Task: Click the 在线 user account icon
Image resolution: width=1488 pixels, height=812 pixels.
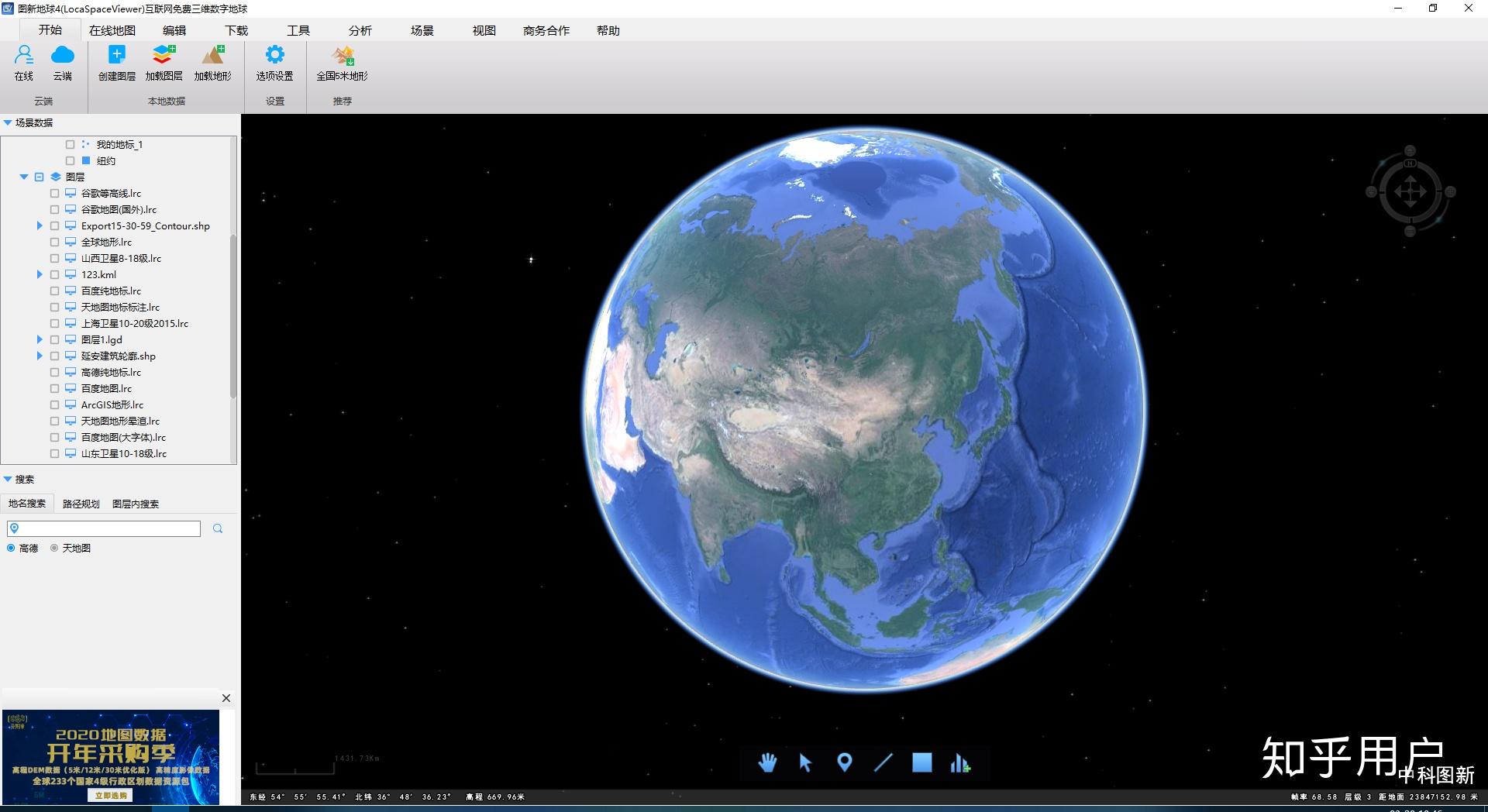Action: 24,55
